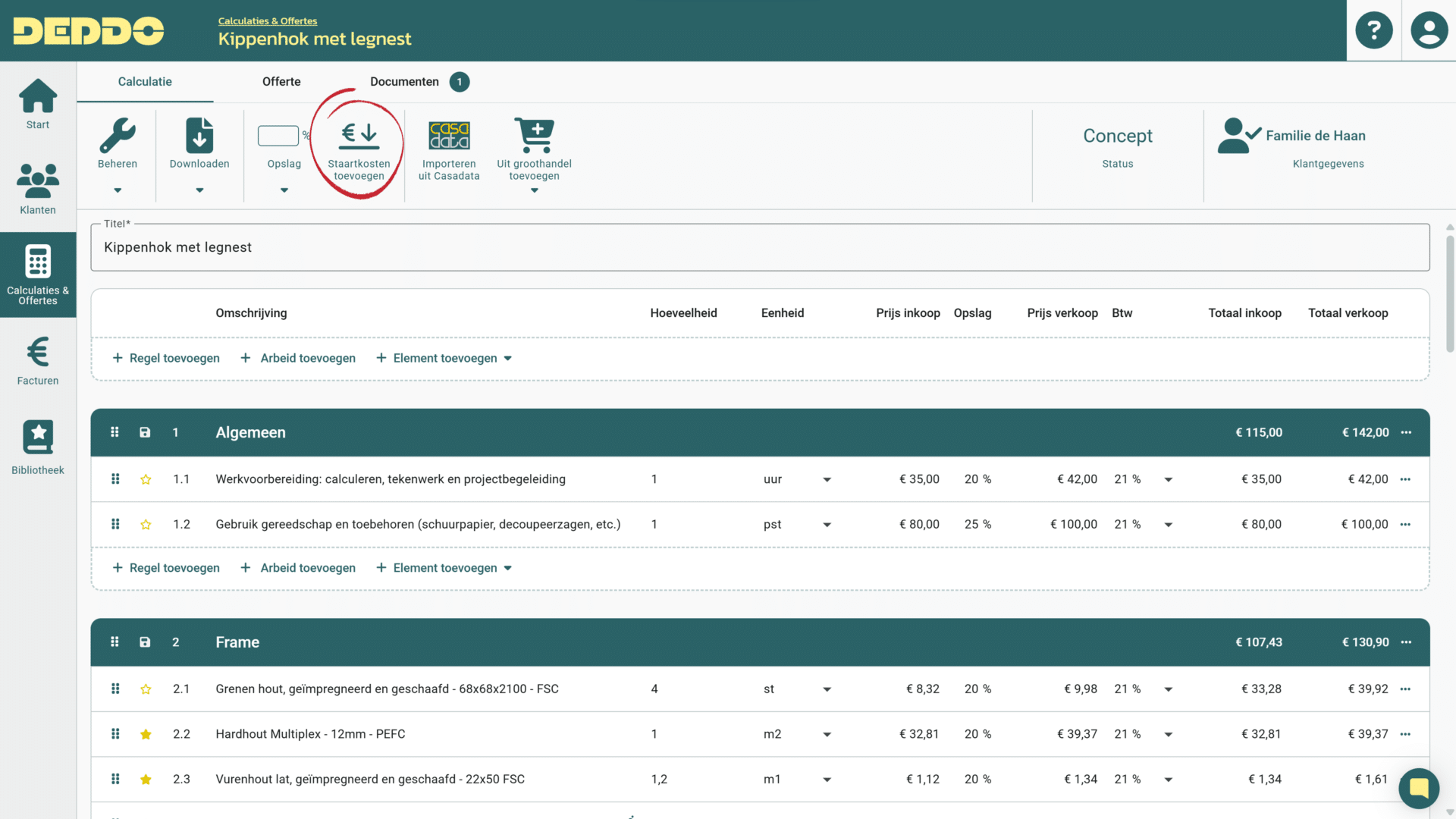Image resolution: width=1456 pixels, height=819 pixels.
Task: Click Importeren uit Casadata icon
Action: pos(449,136)
